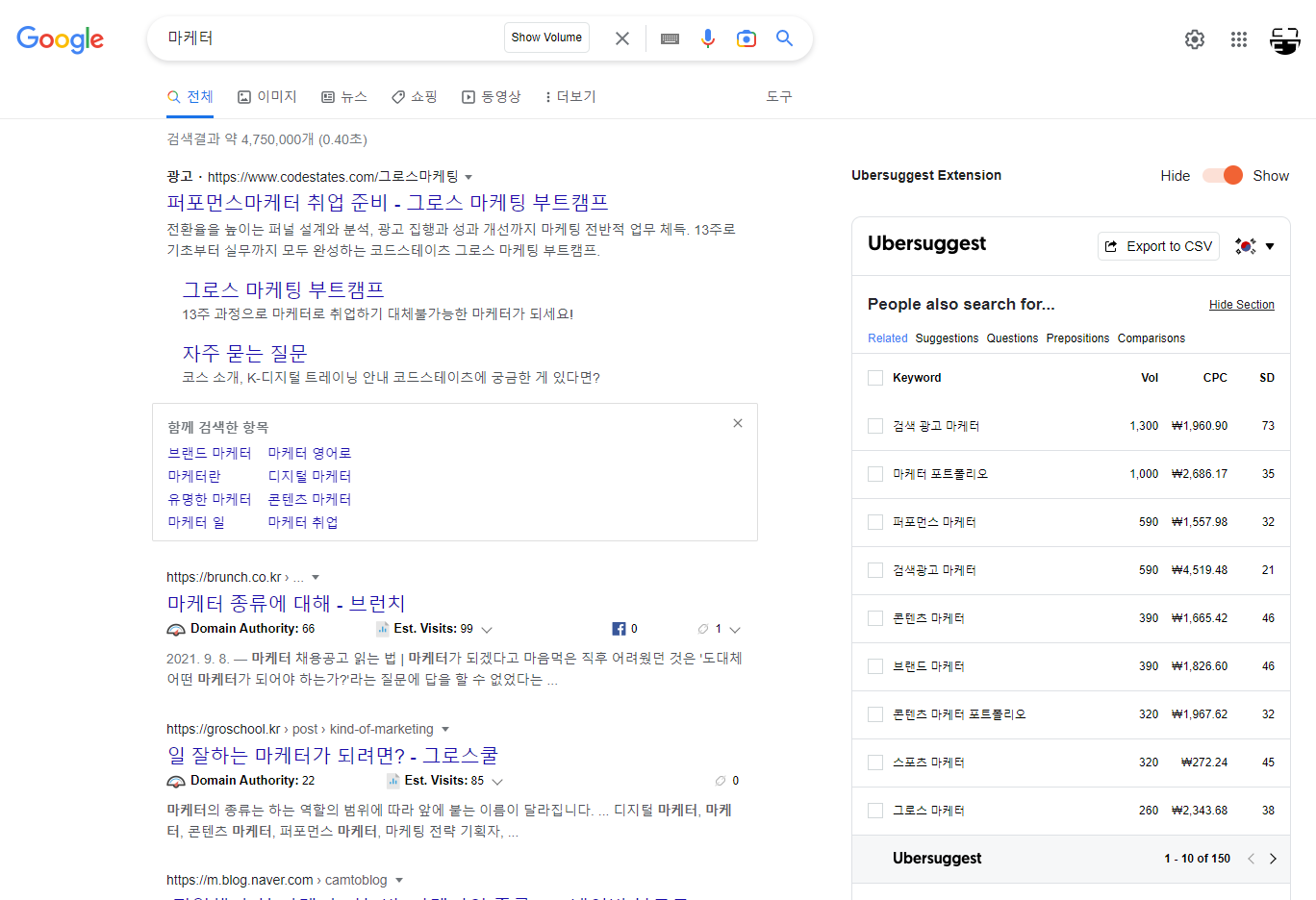Check the select-all Keyword header checkbox
The width and height of the screenshot is (1316, 900).
click(x=875, y=378)
